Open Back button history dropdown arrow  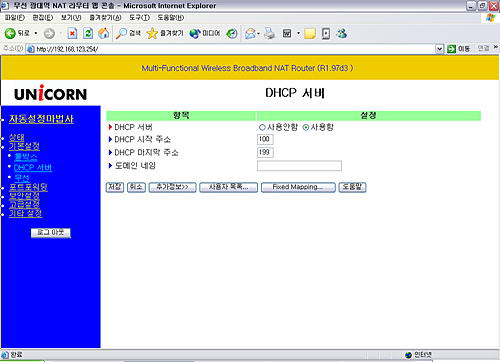[36, 33]
